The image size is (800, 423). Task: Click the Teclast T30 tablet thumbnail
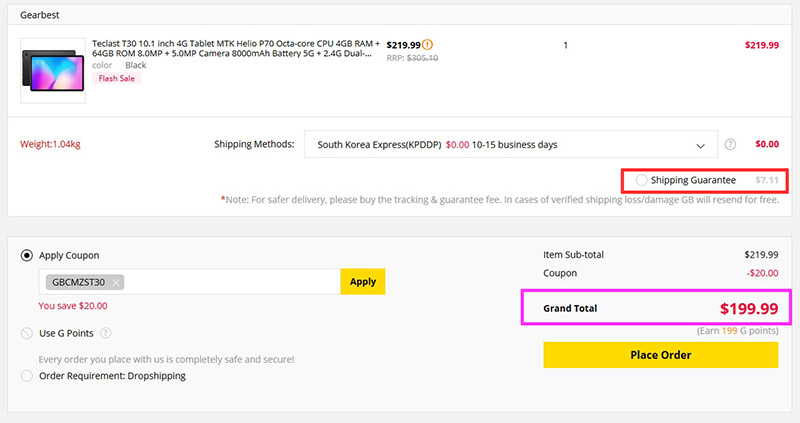point(53,70)
